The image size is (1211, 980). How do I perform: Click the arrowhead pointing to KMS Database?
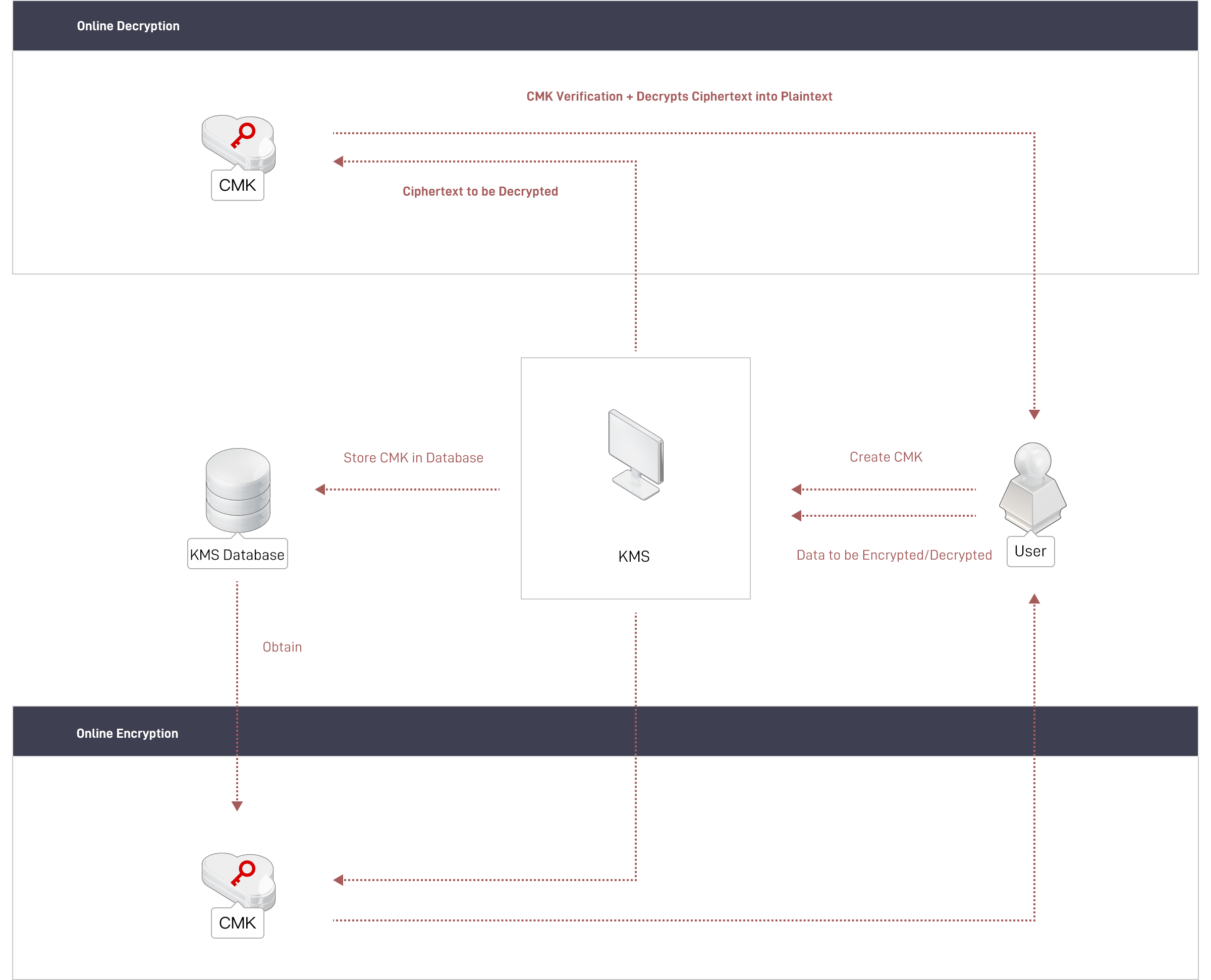pyautogui.click(x=320, y=489)
